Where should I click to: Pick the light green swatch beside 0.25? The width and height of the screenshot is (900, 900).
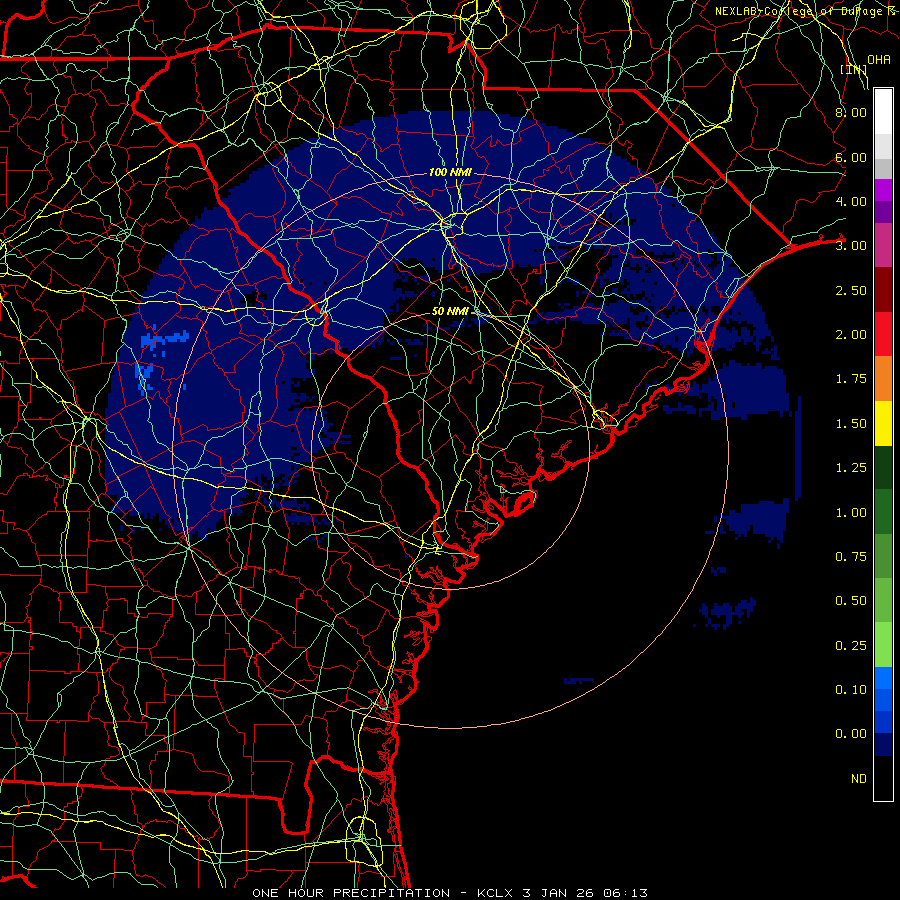(x=883, y=645)
